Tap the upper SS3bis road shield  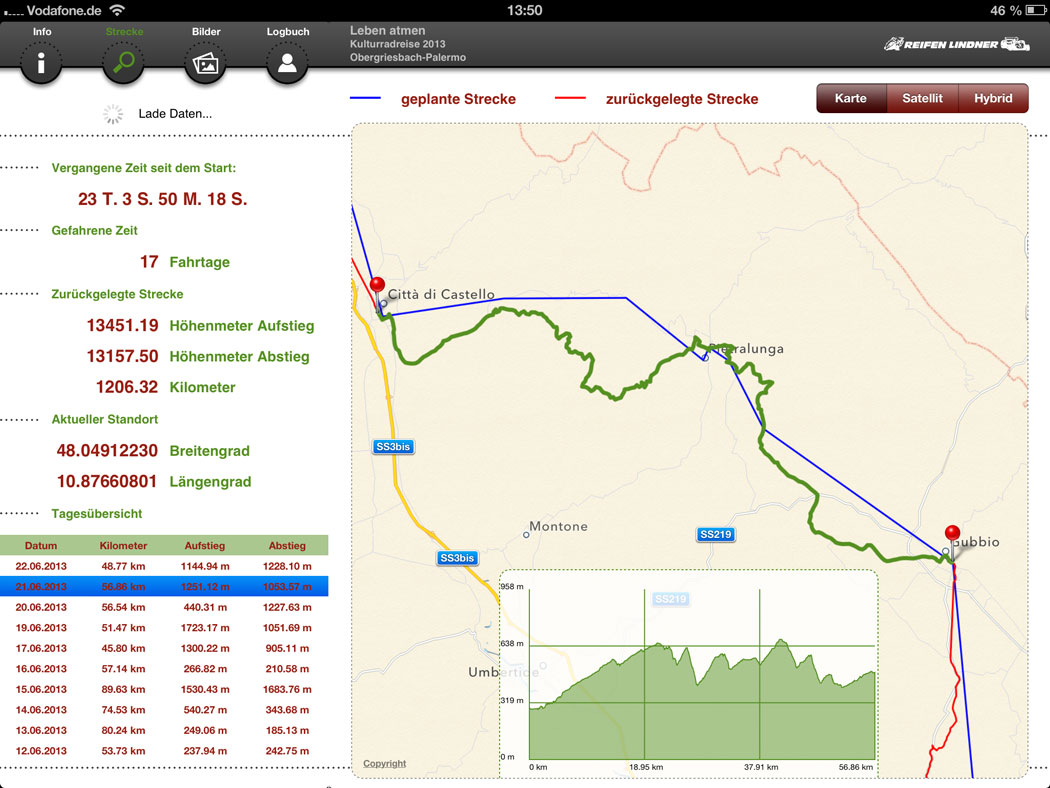click(x=393, y=447)
